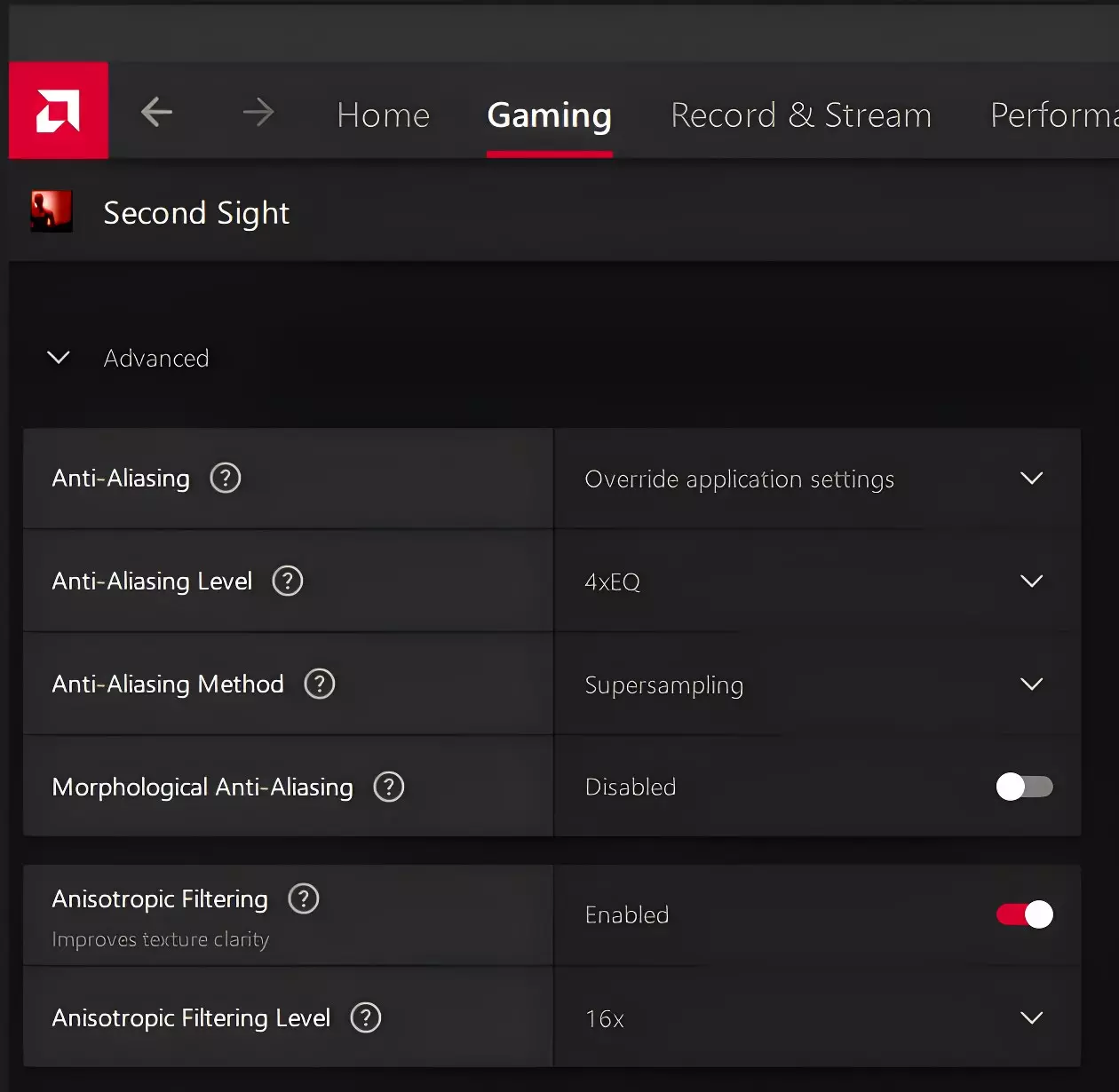The width and height of the screenshot is (1119, 1092).
Task: Collapse the Advanced section
Action: click(59, 358)
